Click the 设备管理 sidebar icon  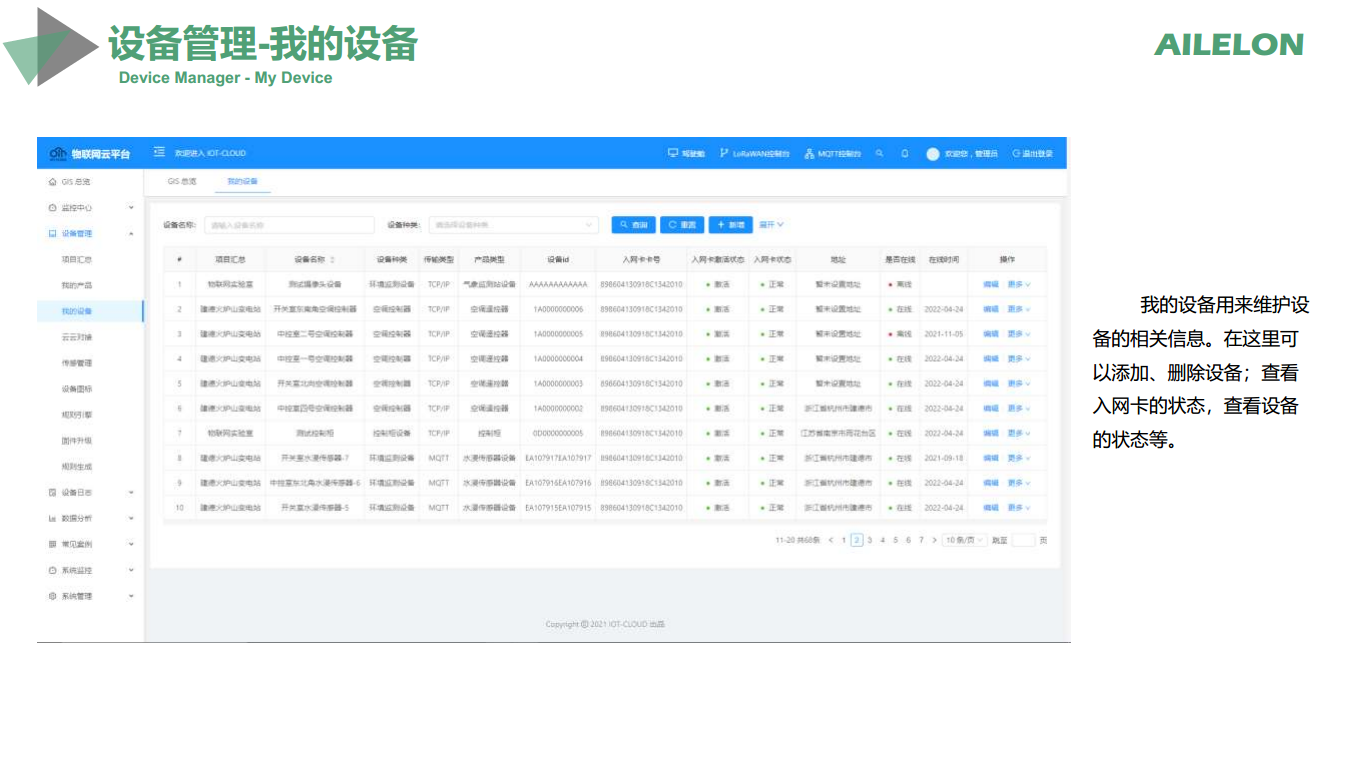53,234
